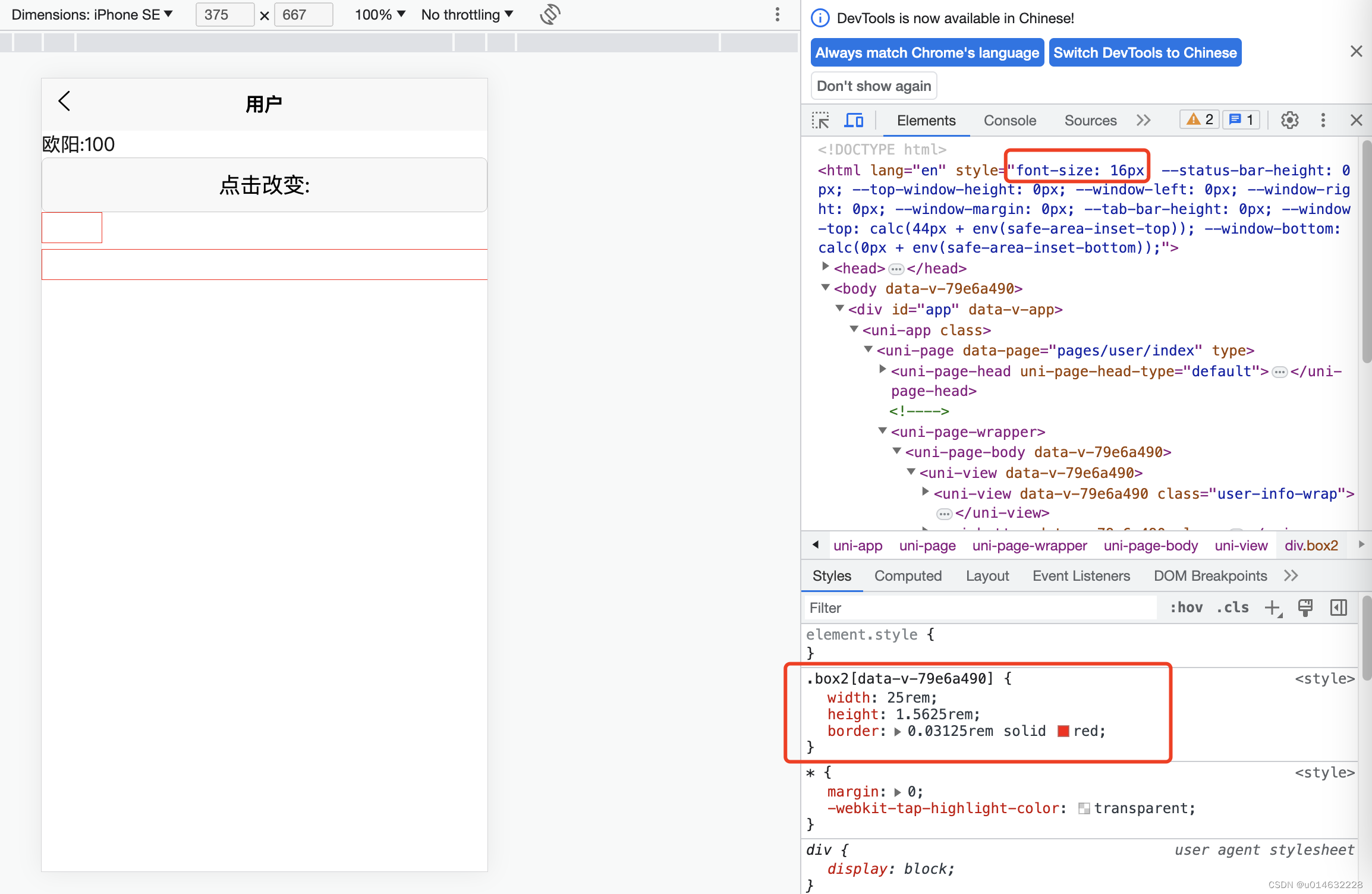
Task: Toggle .cls element classes panel
Action: tap(1232, 607)
